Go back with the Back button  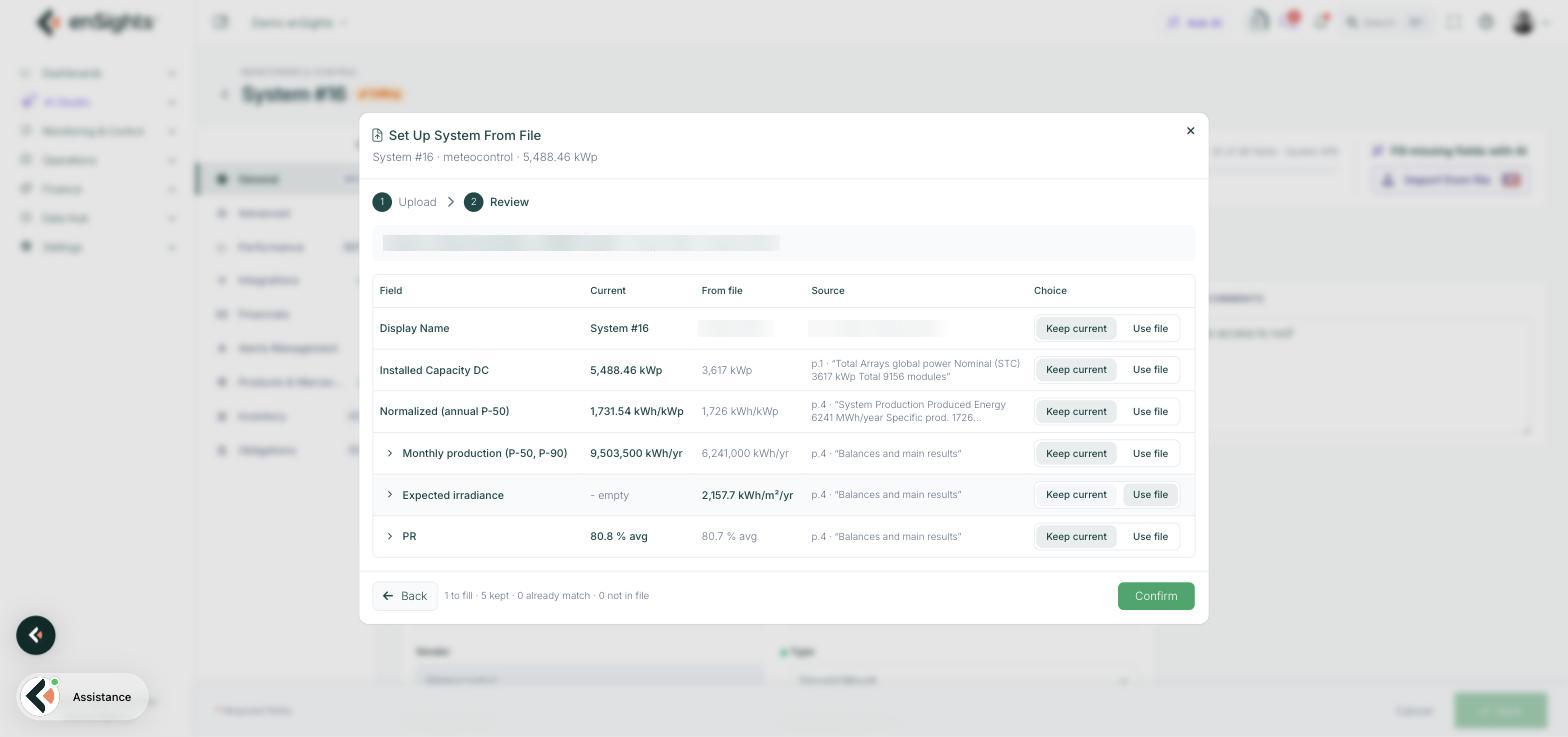[x=405, y=596]
